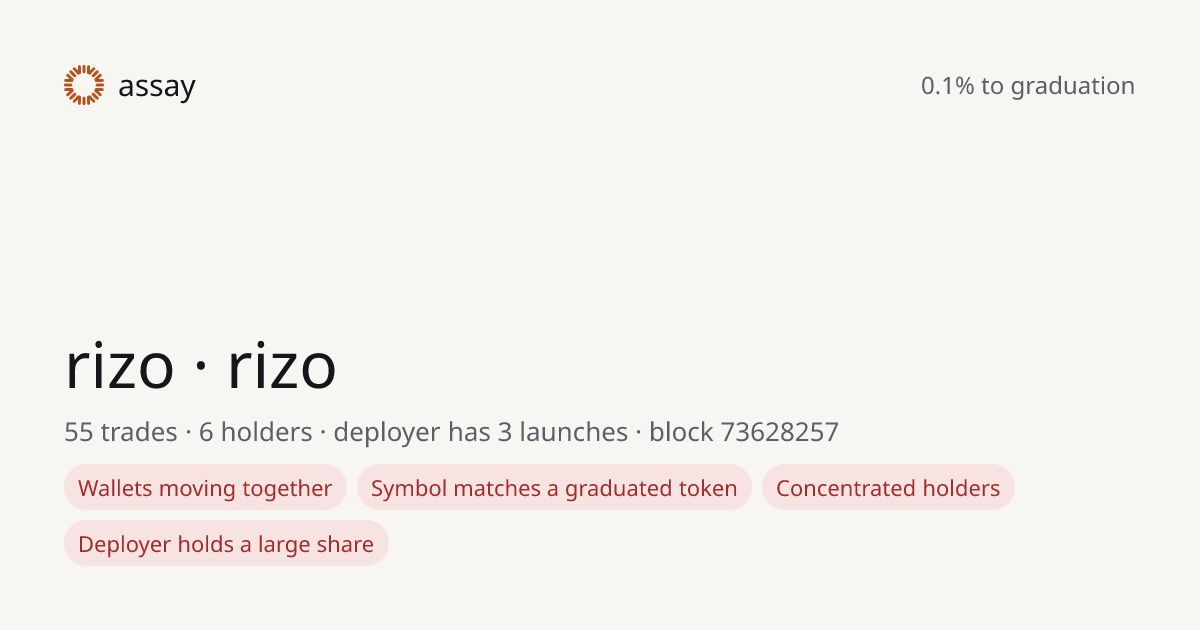The image size is (1200, 630).
Task: Click the dot before block number
Action: pyautogui.click(x=638, y=434)
